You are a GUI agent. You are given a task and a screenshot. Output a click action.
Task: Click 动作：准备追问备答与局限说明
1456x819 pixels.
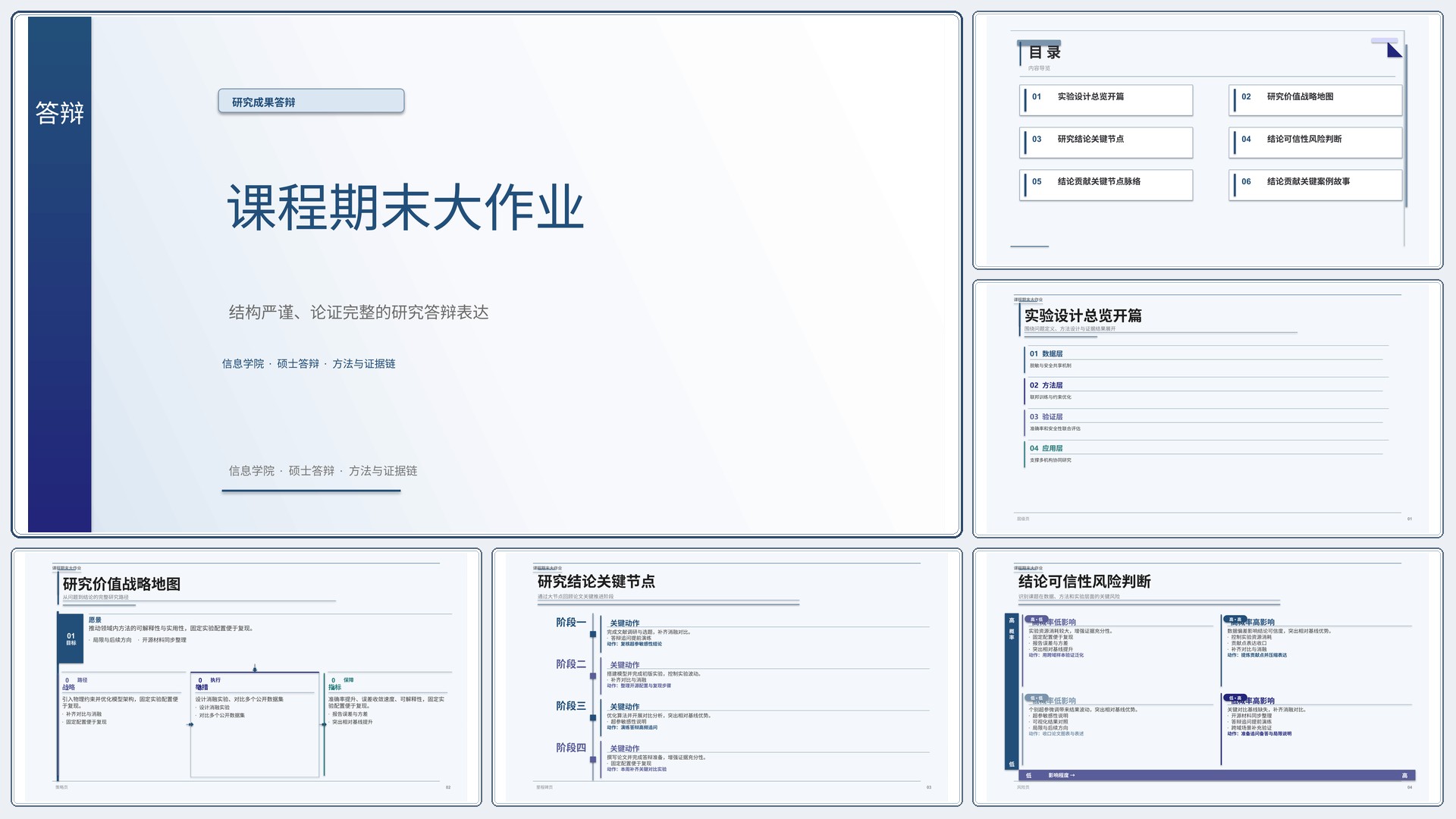coord(1260,734)
